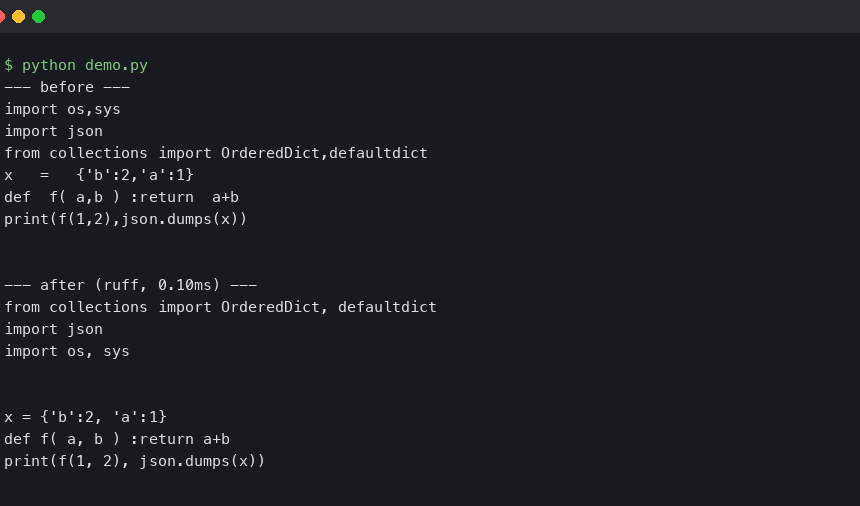Viewport: 860px width, 506px height.
Task: Minimize the terminal with the yellow button
Action: (18, 16)
